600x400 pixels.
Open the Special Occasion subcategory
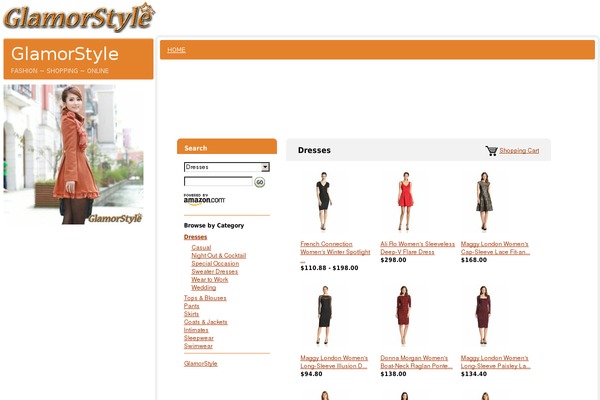(x=215, y=263)
